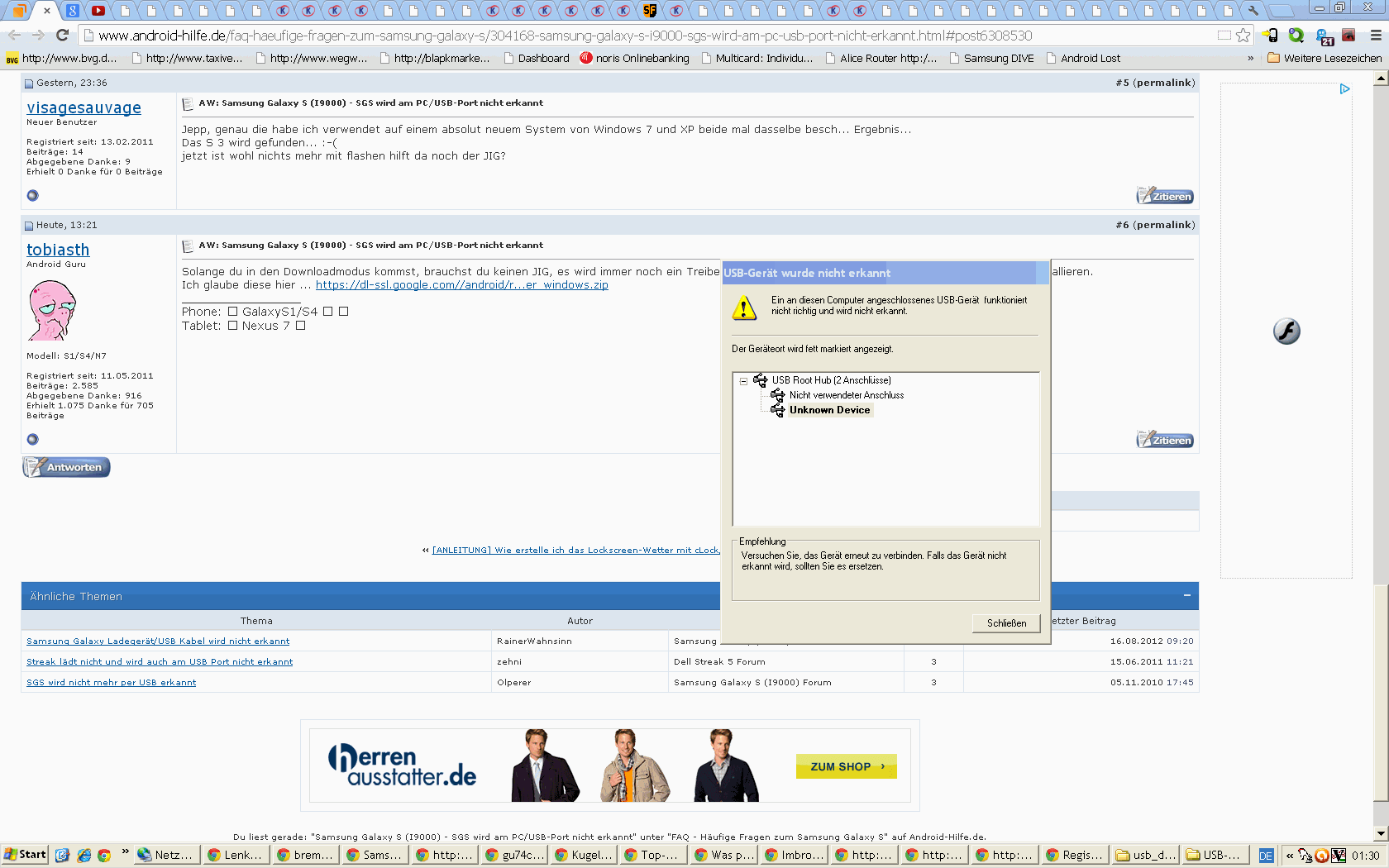Click ZUM SHOP button in ad
Screen dimensions: 1389x868
(847, 766)
